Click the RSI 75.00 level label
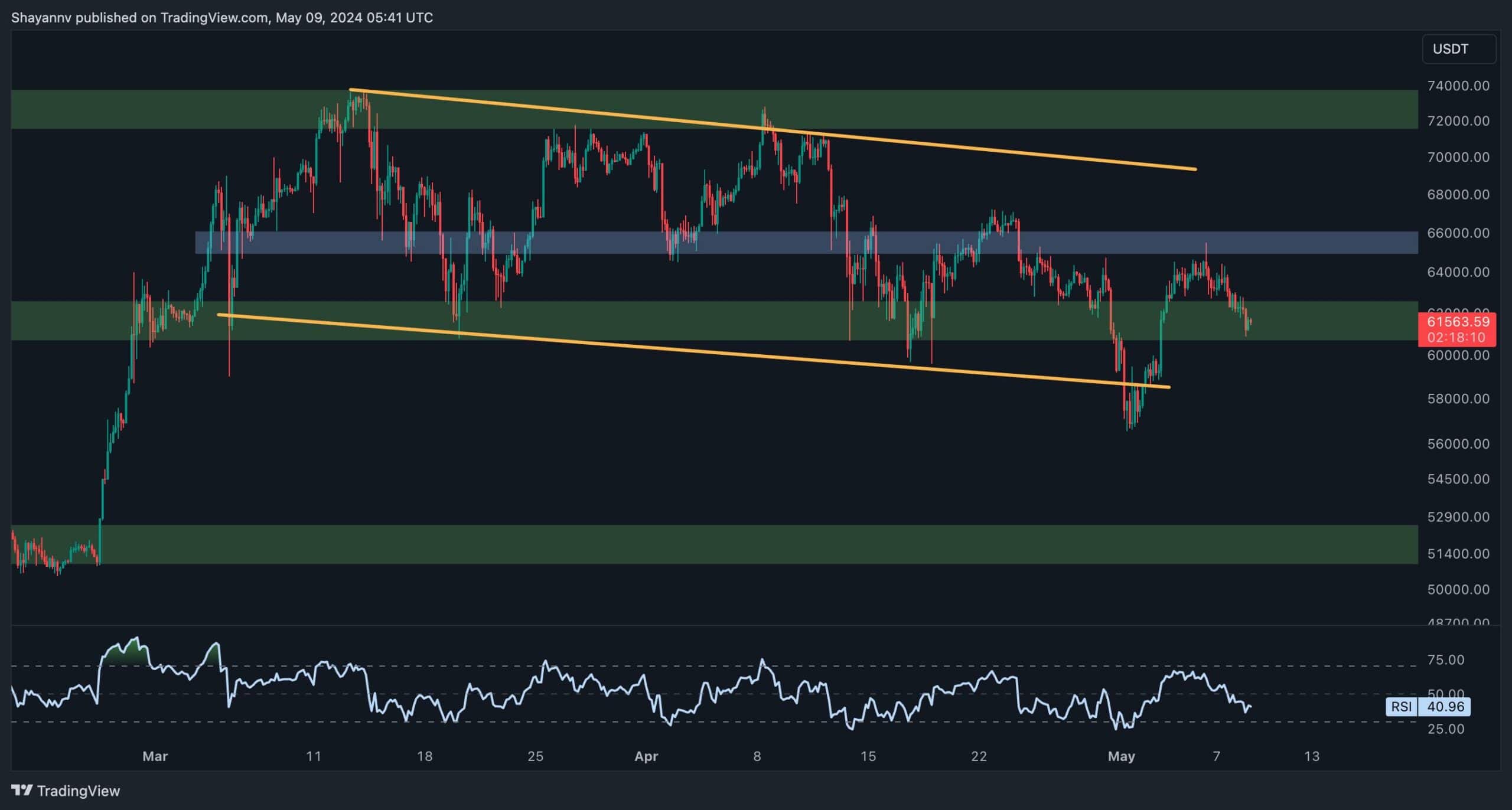 coord(1446,660)
